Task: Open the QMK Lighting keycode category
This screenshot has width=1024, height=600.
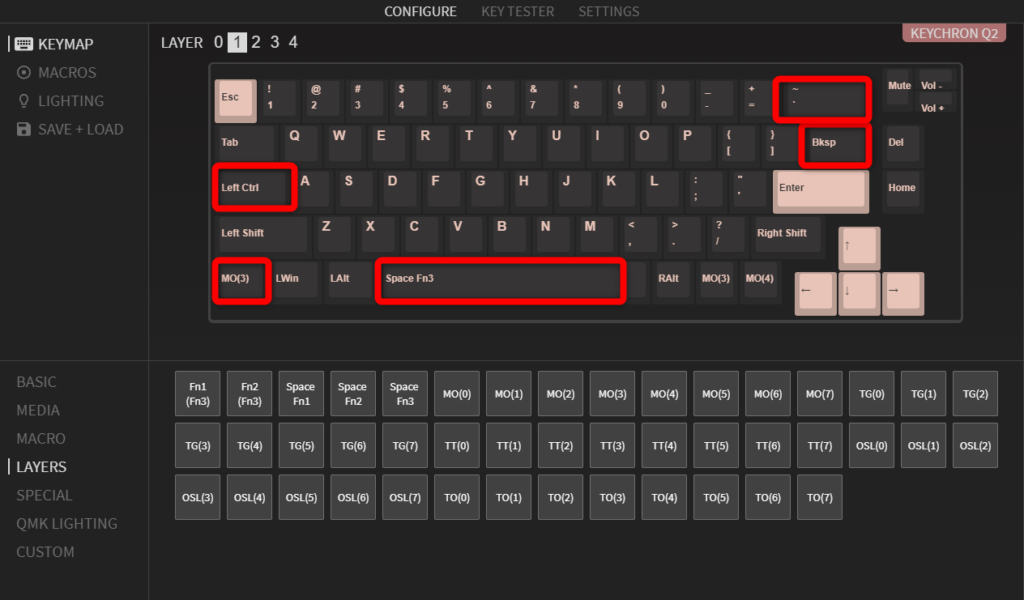Action: 67,524
